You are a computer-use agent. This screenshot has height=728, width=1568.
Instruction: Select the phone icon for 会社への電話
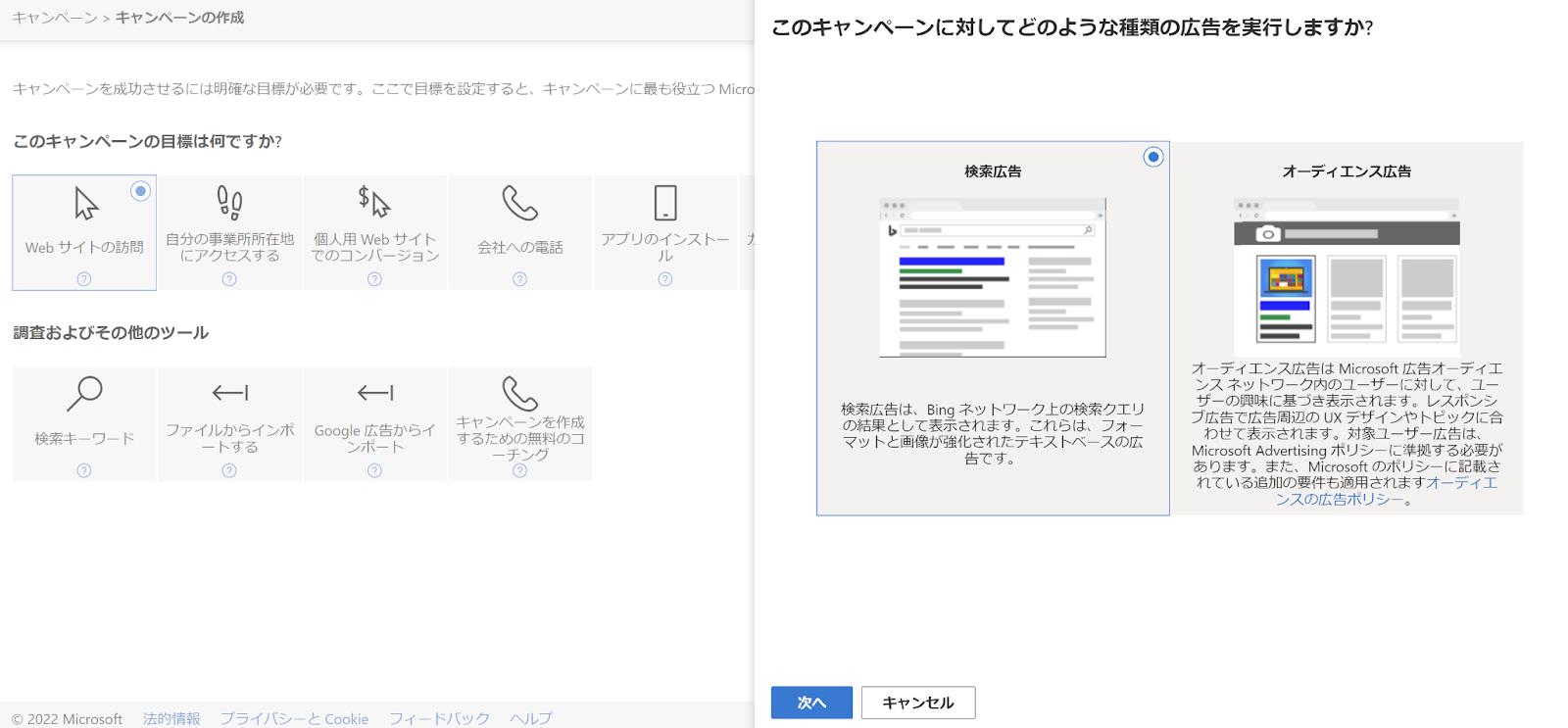coord(519,203)
